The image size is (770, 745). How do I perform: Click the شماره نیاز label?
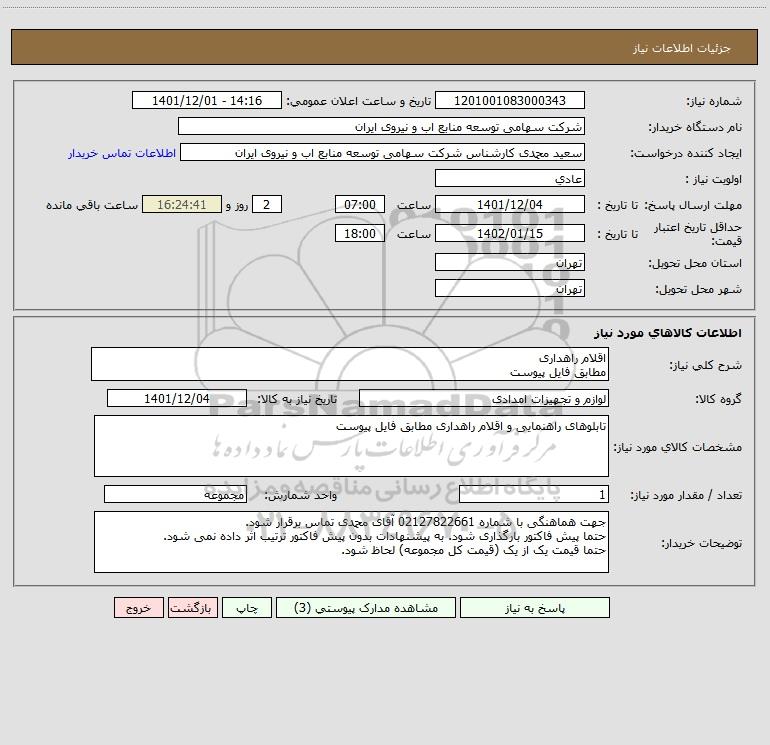coord(714,102)
